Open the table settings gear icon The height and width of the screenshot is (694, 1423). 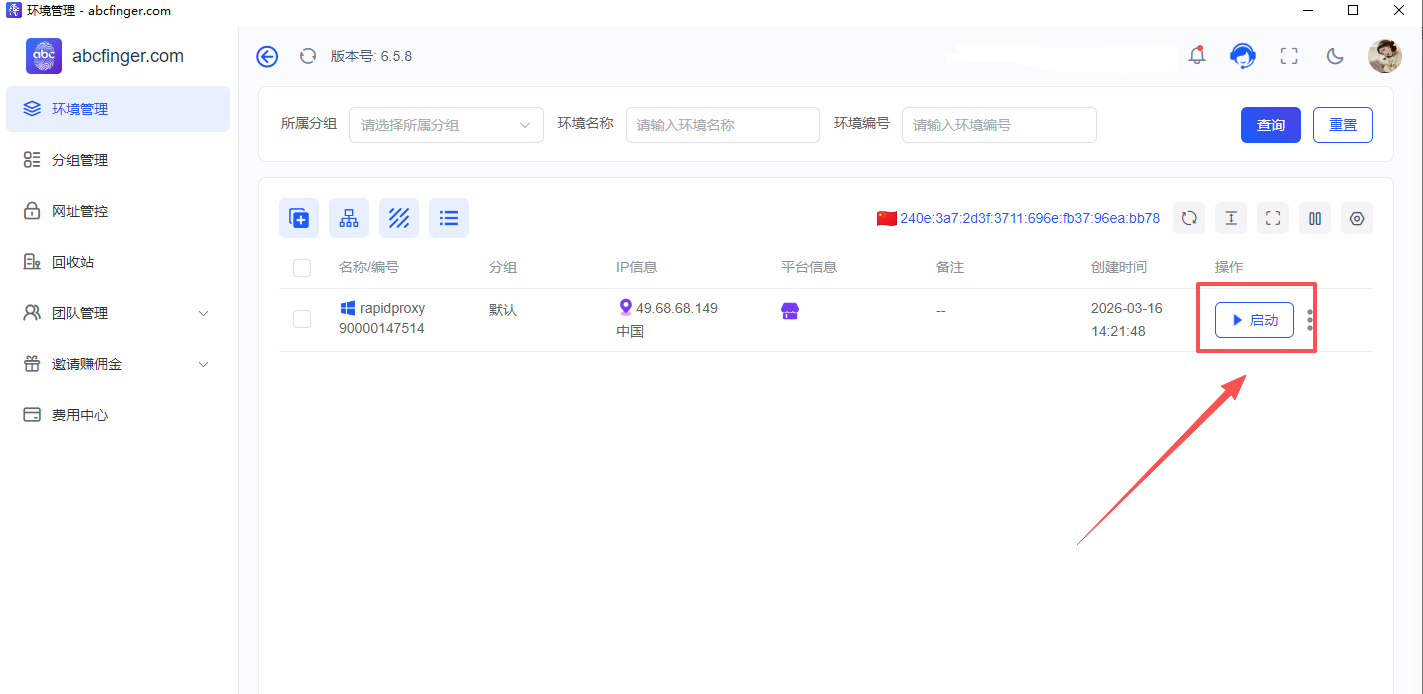[x=1357, y=217]
